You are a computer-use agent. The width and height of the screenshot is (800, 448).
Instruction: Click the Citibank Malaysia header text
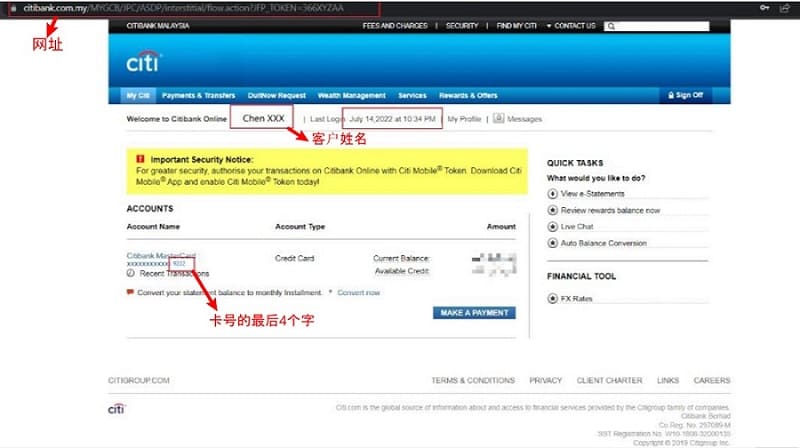click(x=158, y=26)
